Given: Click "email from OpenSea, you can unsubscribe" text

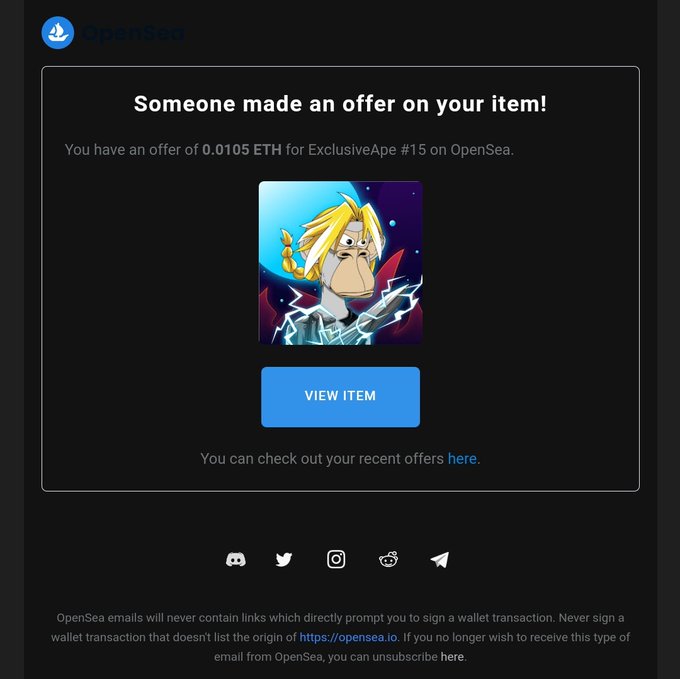Looking at the screenshot, I should click(326, 656).
